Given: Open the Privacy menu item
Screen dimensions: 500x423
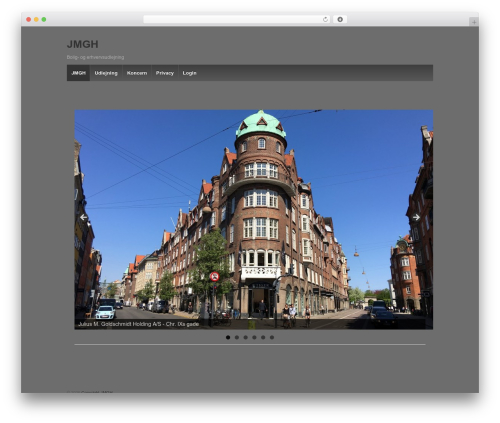Looking at the screenshot, I should tap(165, 73).
